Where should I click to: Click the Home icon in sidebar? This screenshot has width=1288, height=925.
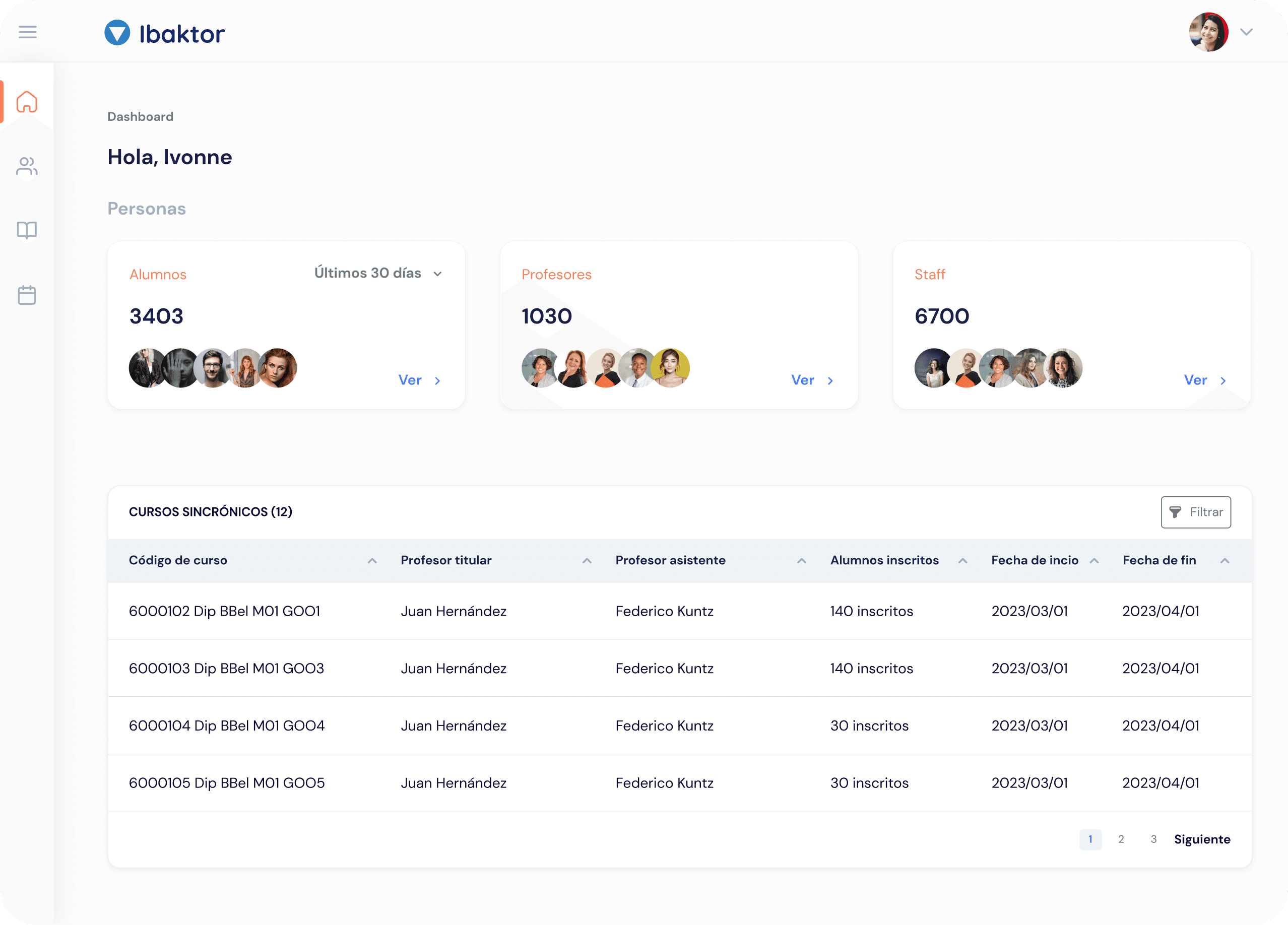27,102
